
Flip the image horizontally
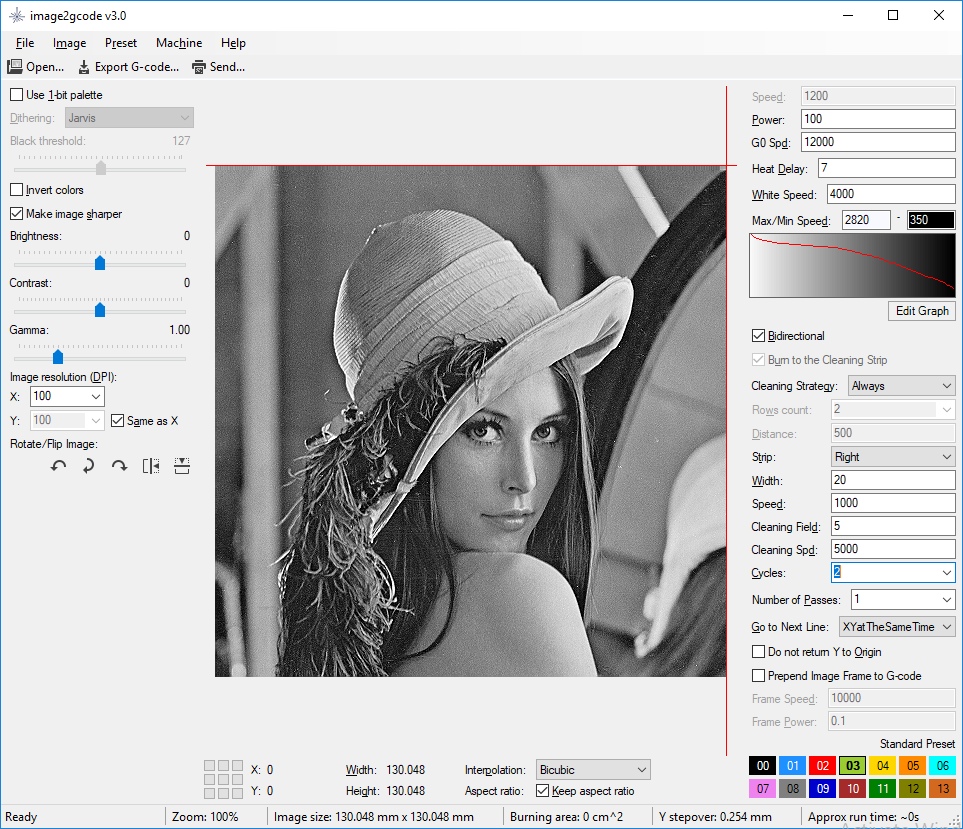point(151,466)
